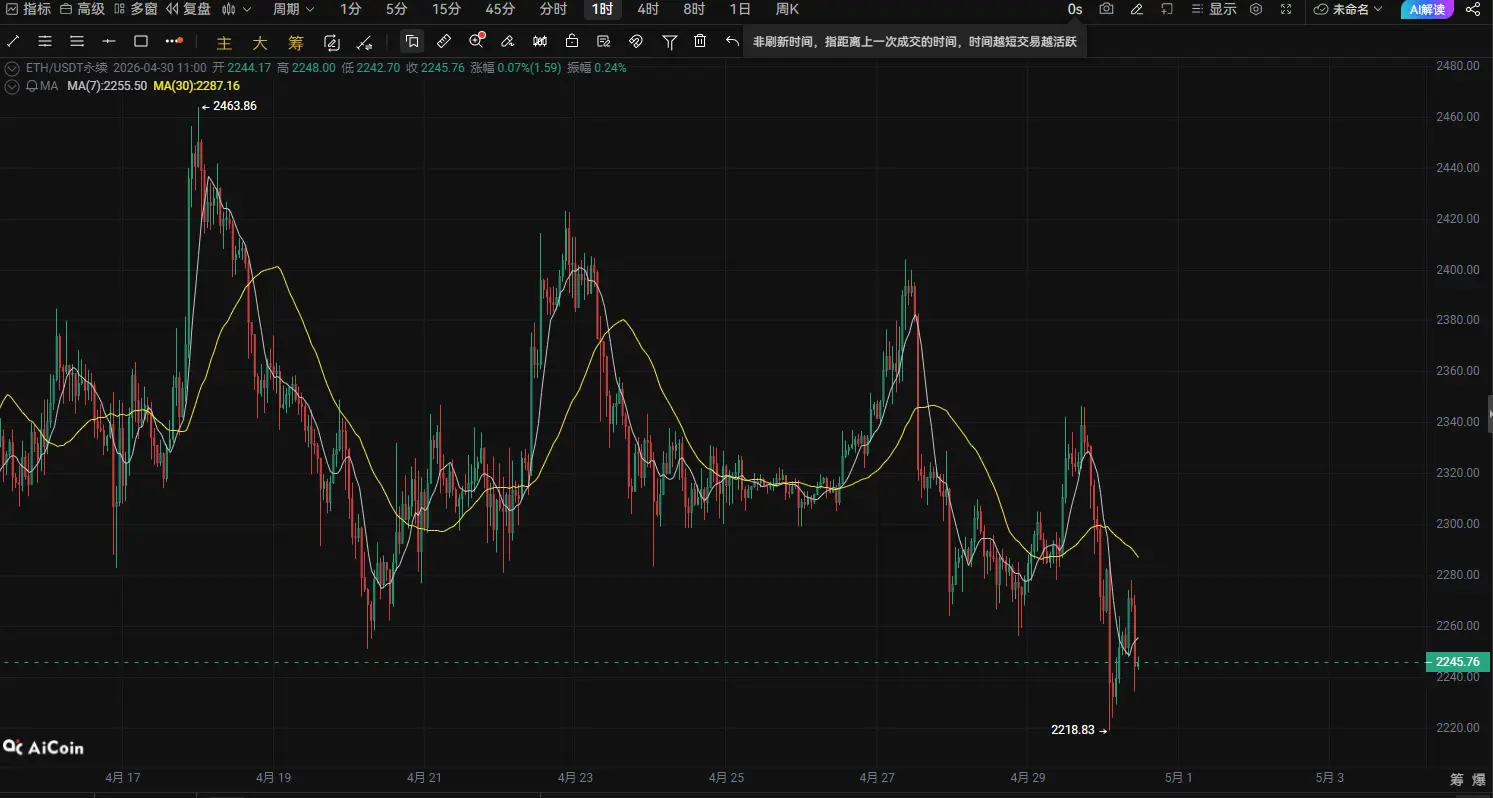Viewport: 1493px width, 798px height.
Task: Click the filter funnel icon
Action: tap(670, 41)
